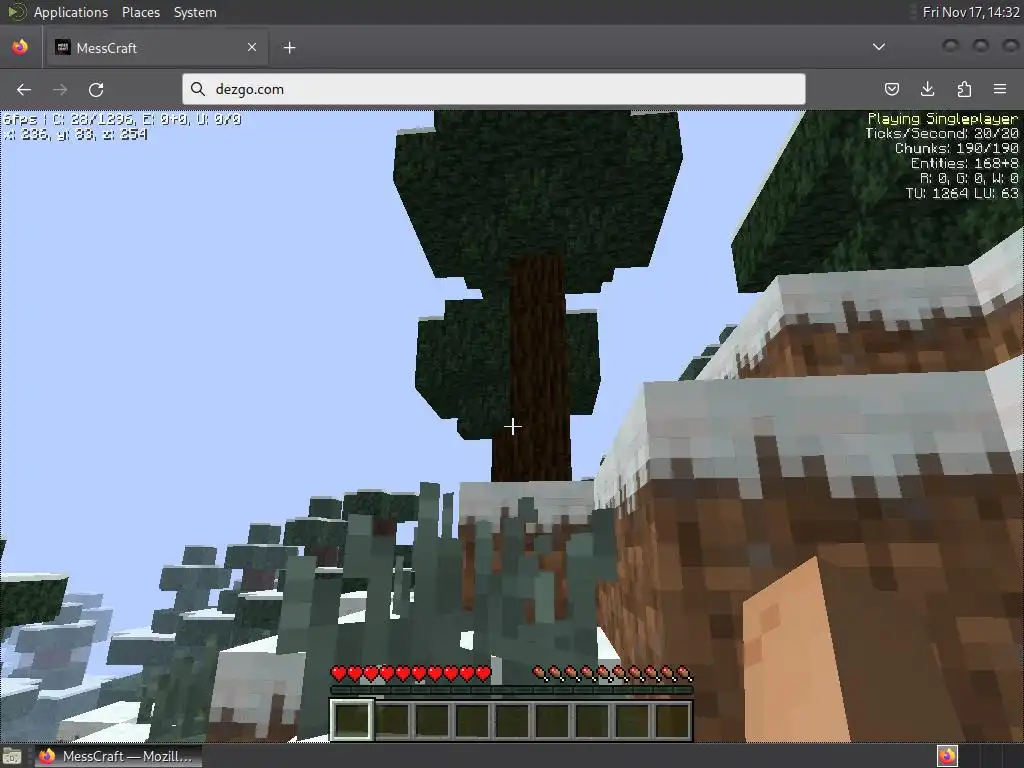Click the 'Playing Singleplayer' debug text
The width and height of the screenshot is (1024, 768).
[x=942, y=119]
